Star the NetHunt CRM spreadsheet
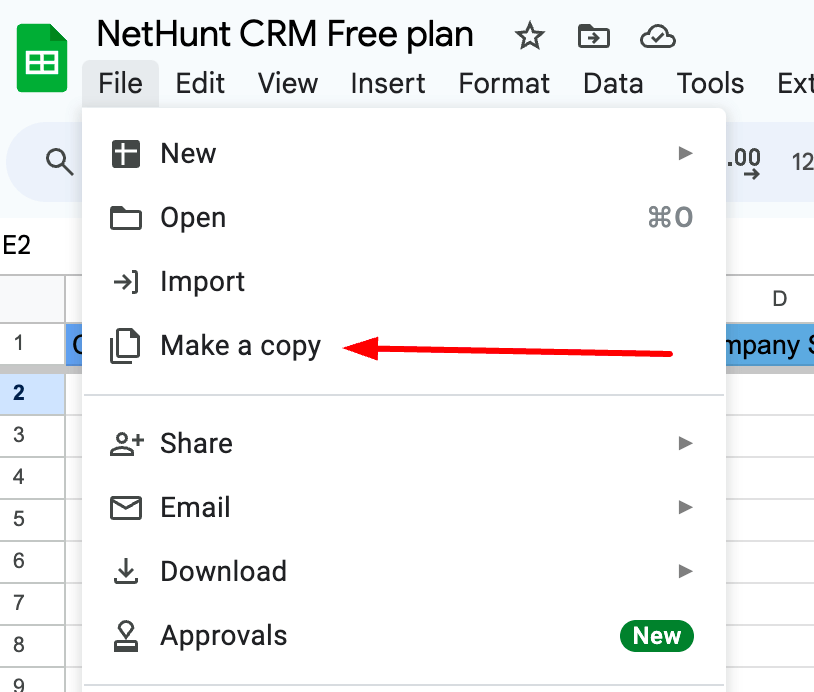Image resolution: width=814 pixels, height=692 pixels. (x=529, y=36)
